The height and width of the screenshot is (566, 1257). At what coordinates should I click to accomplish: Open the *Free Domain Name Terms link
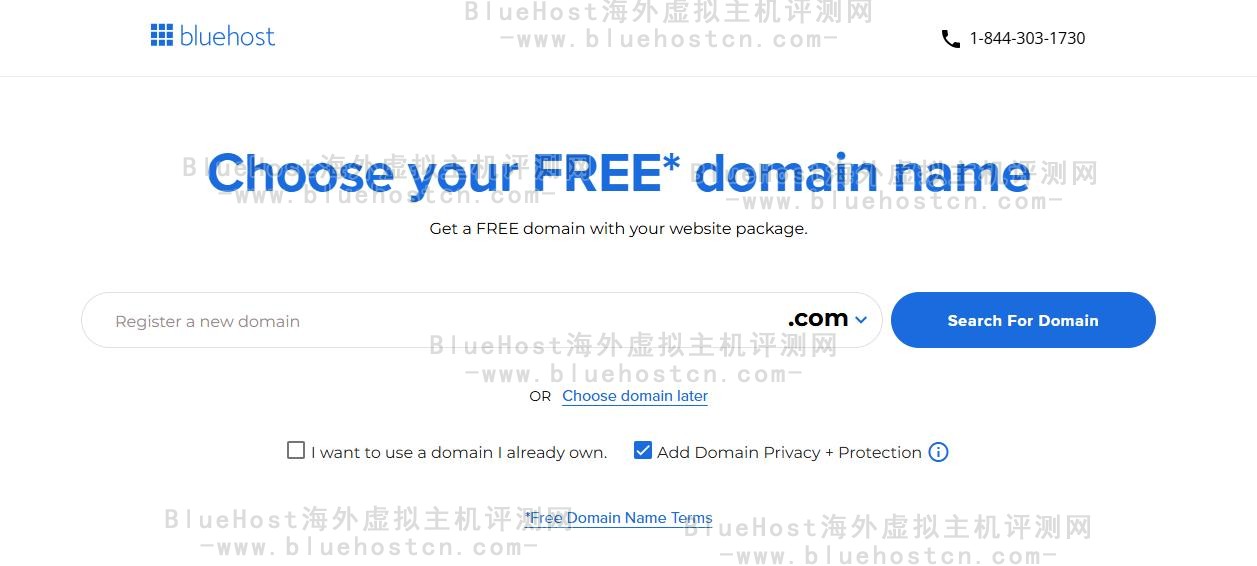618,518
